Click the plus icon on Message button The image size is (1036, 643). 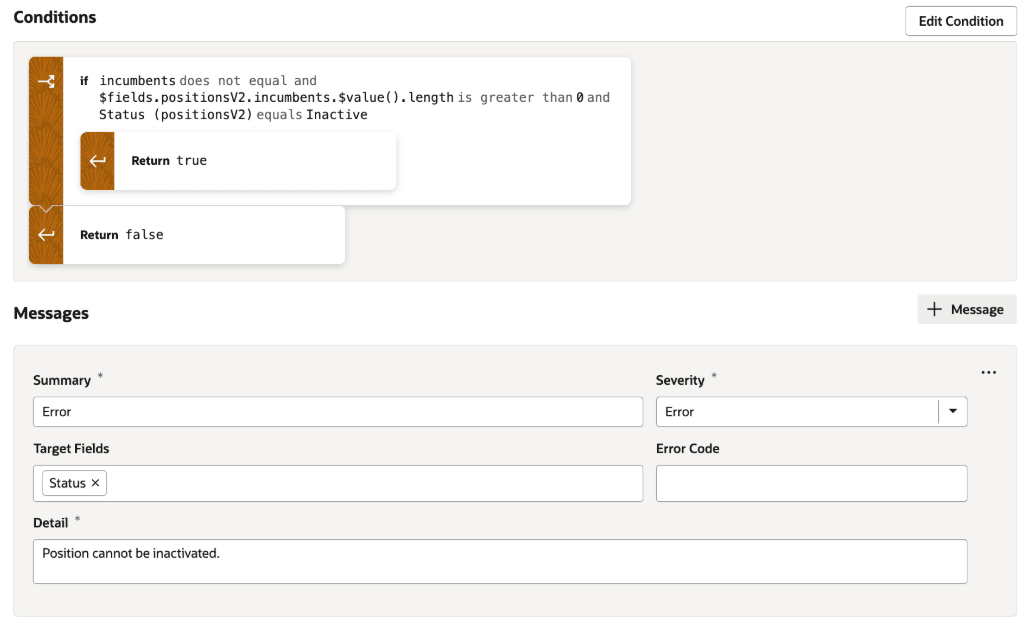(x=935, y=310)
